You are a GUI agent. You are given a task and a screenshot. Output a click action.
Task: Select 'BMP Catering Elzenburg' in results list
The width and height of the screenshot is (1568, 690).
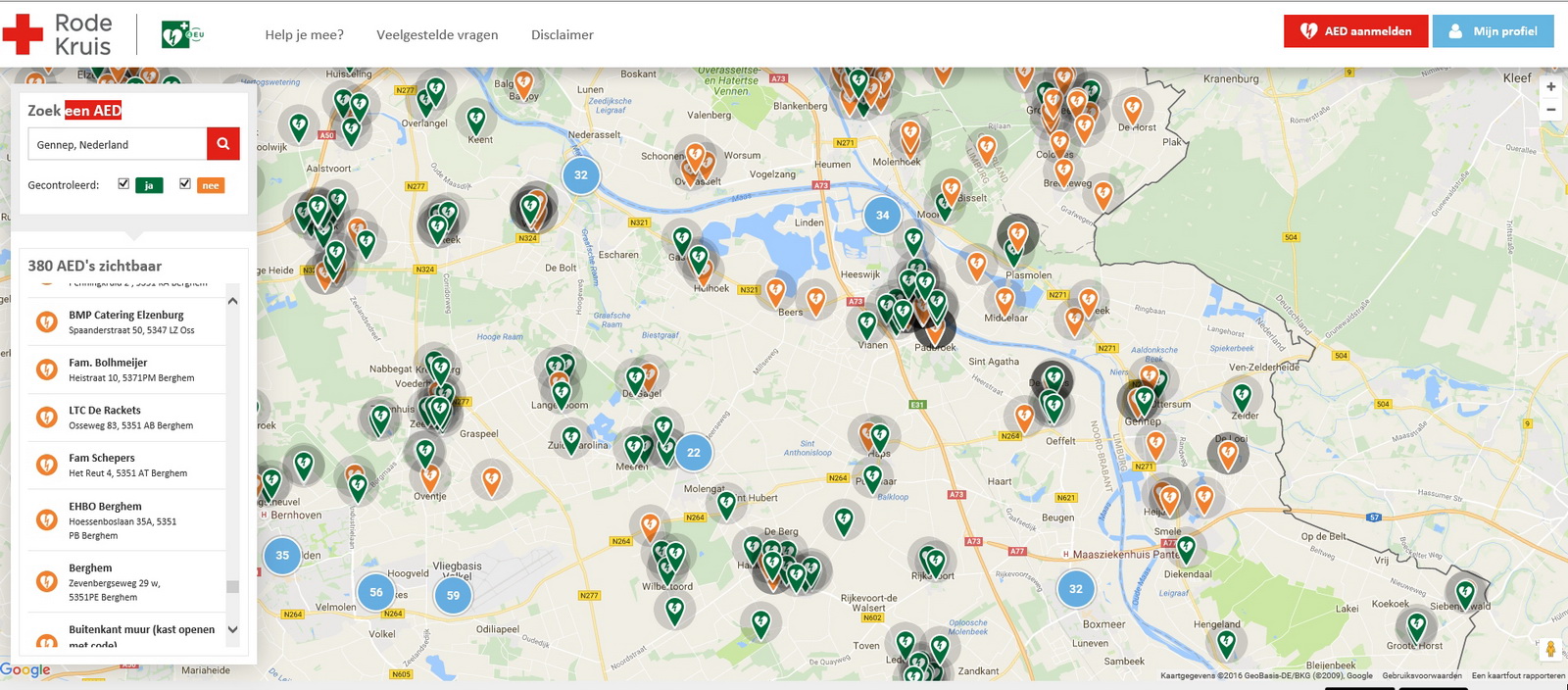[127, 321]
